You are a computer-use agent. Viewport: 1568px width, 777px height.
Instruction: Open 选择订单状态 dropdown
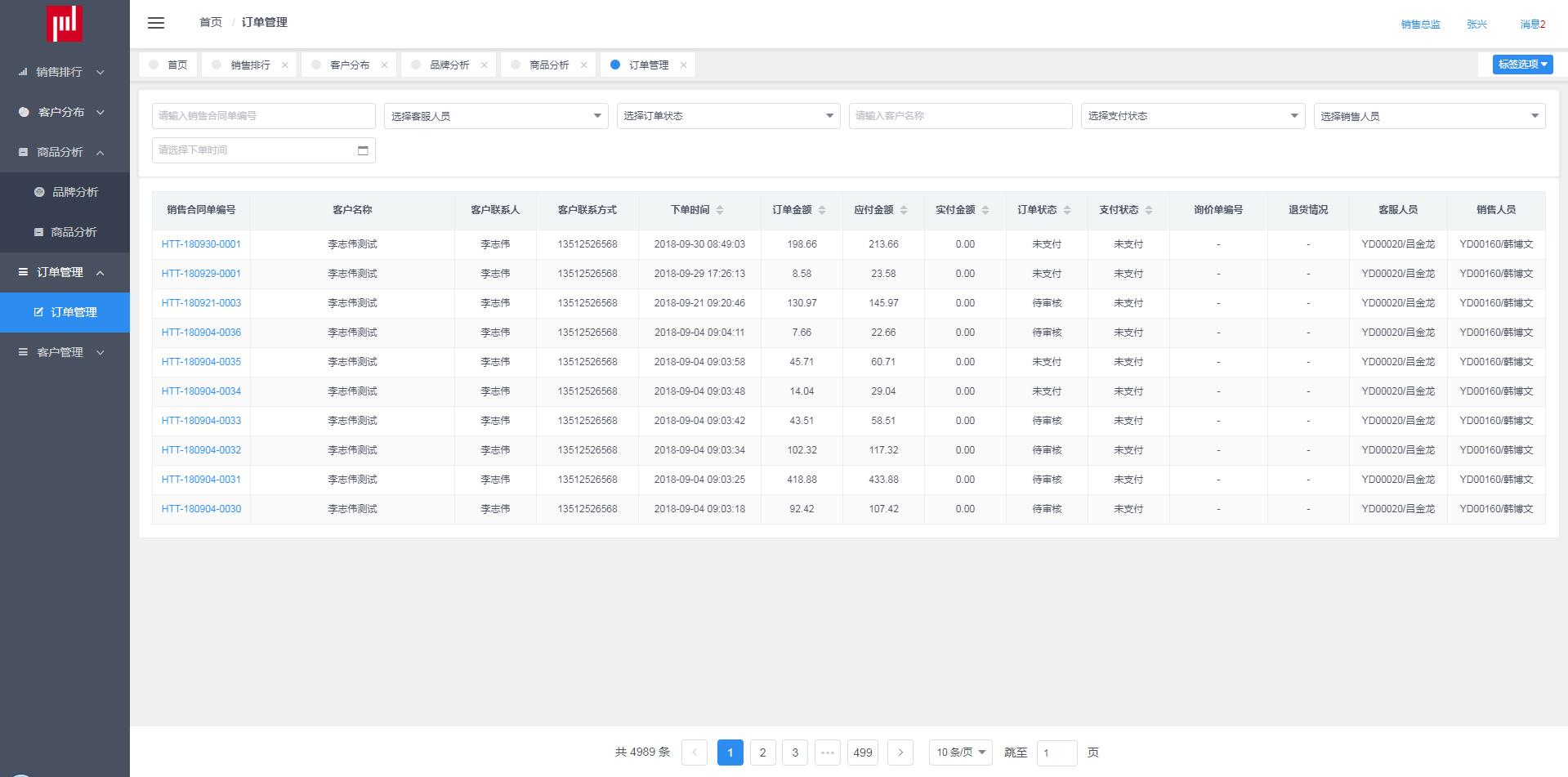[x=728, y=116]
